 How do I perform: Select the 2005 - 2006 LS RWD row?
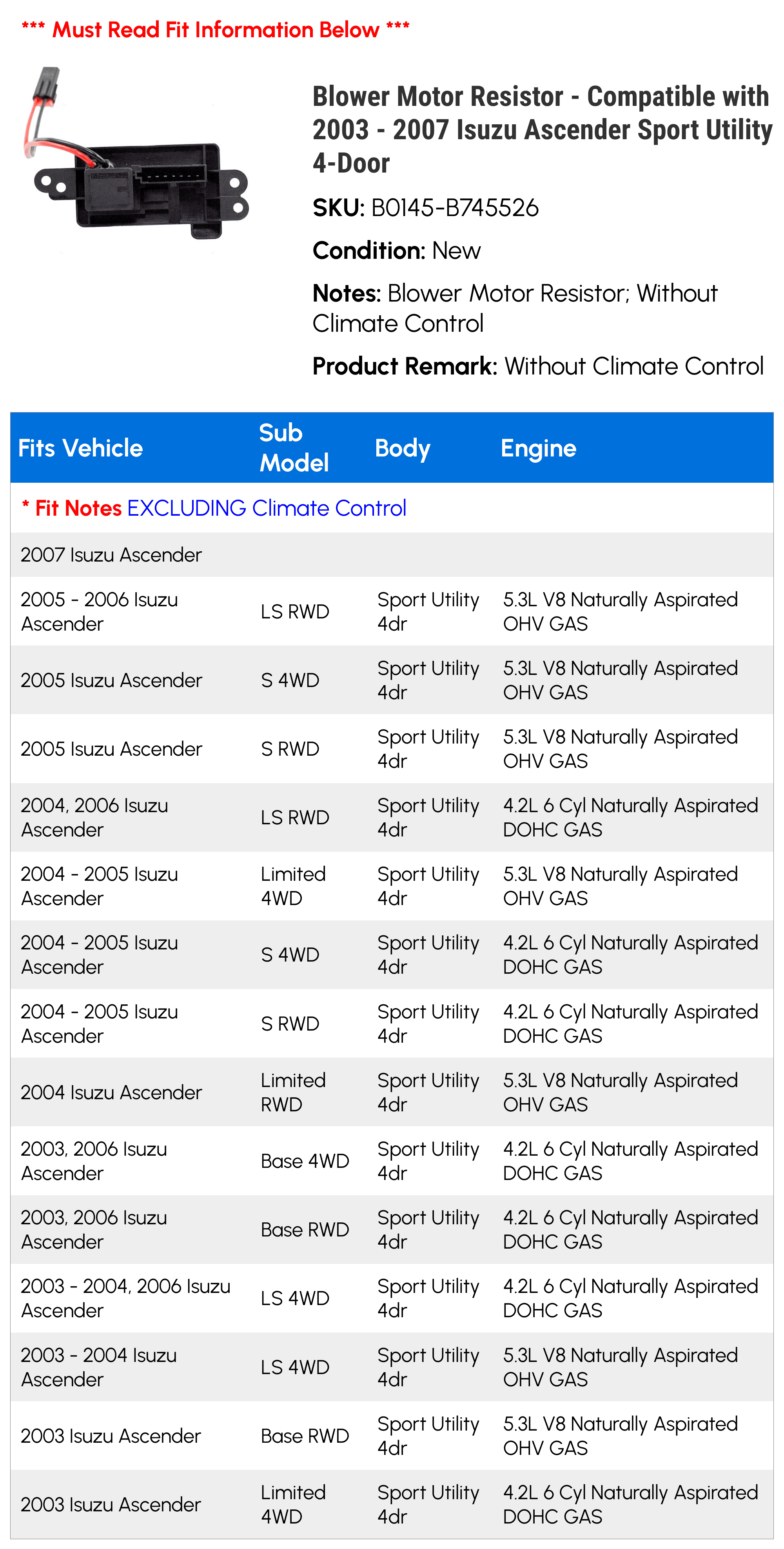click(x=392, y=611)
